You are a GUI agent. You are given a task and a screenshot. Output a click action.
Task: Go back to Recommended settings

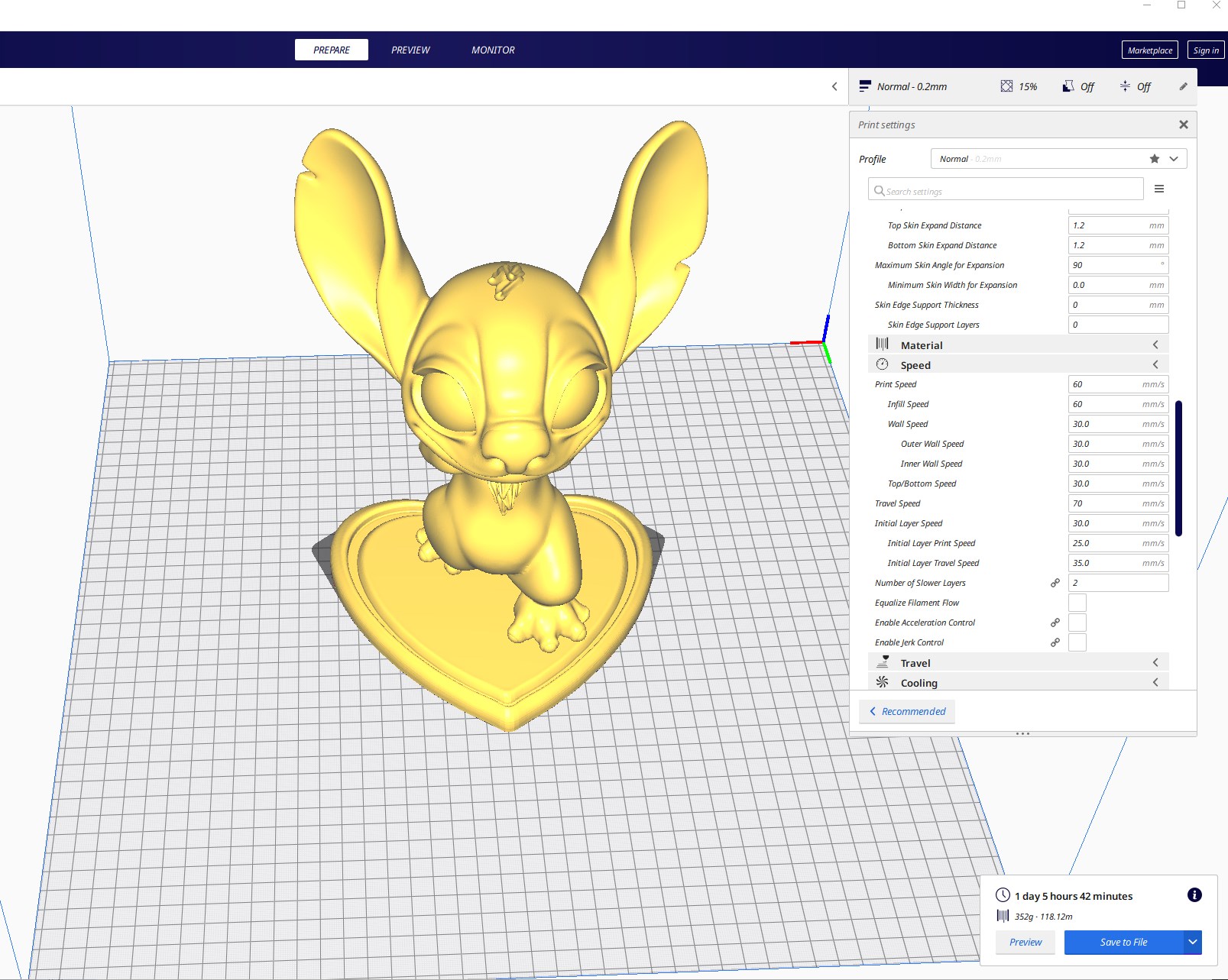(907, 711)
